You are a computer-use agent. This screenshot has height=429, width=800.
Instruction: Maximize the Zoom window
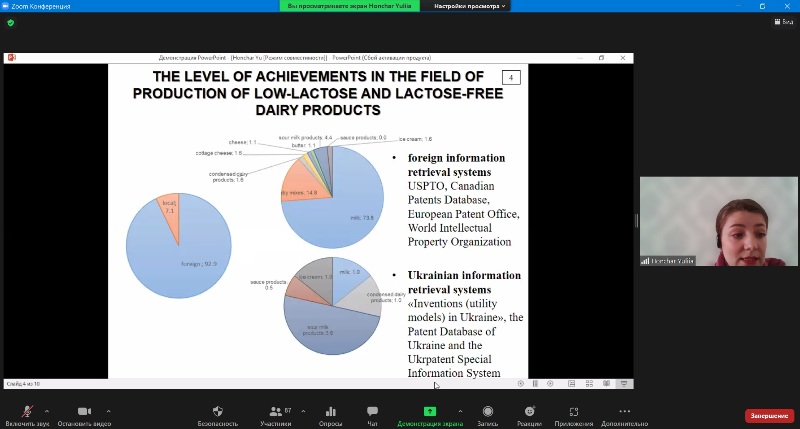point(762,6)
